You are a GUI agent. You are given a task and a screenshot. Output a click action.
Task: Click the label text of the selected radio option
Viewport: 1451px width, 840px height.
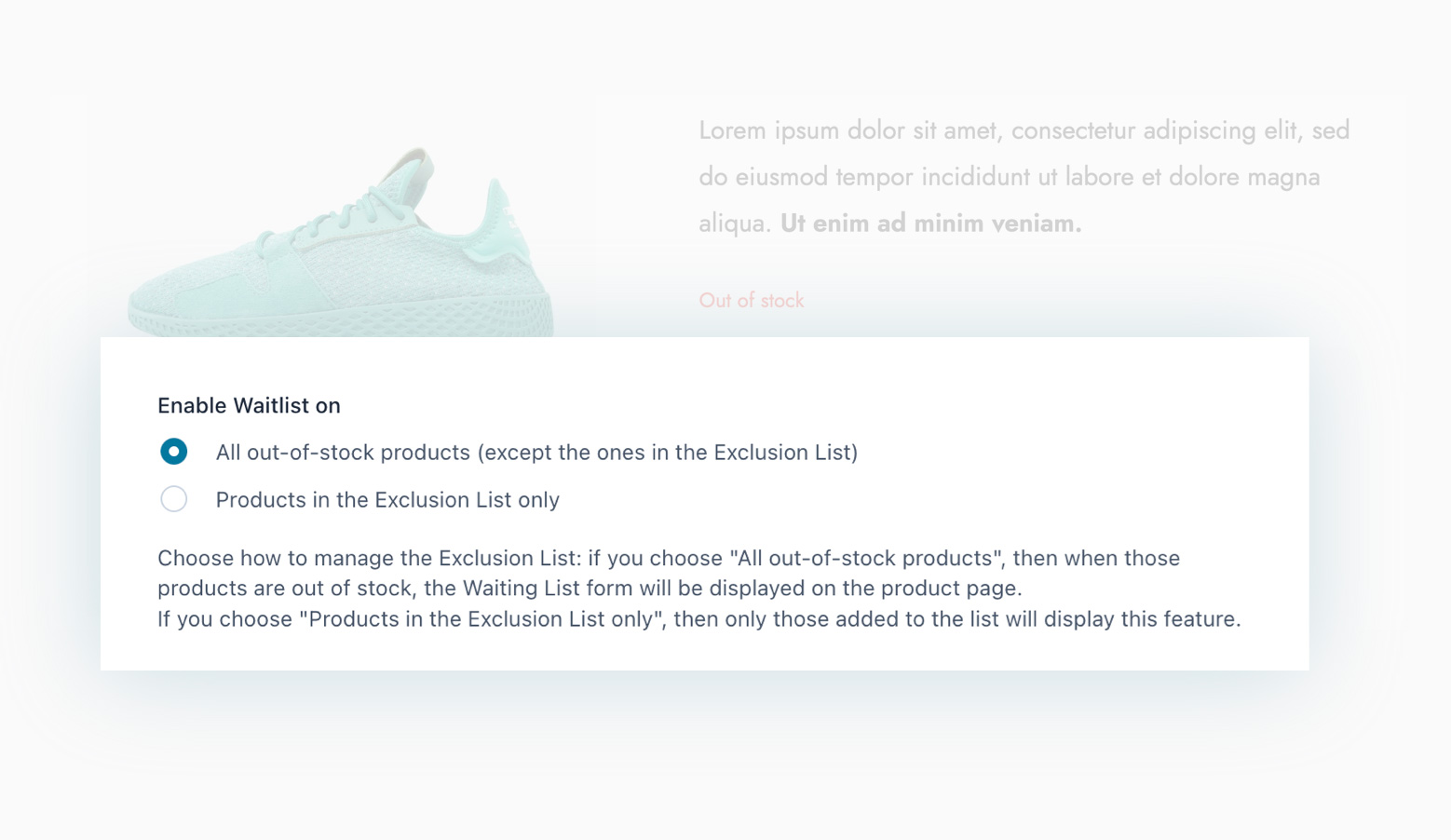536,452
